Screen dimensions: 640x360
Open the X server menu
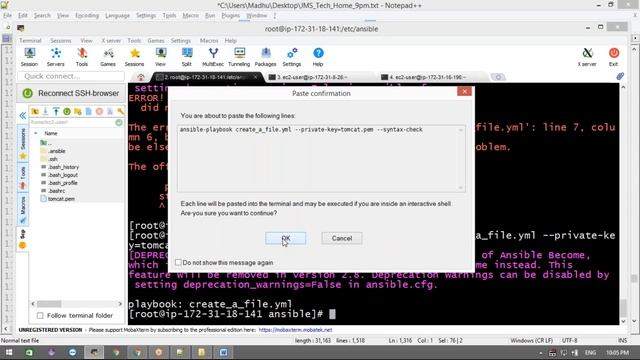pyautogui.click(x=111, y=41)
